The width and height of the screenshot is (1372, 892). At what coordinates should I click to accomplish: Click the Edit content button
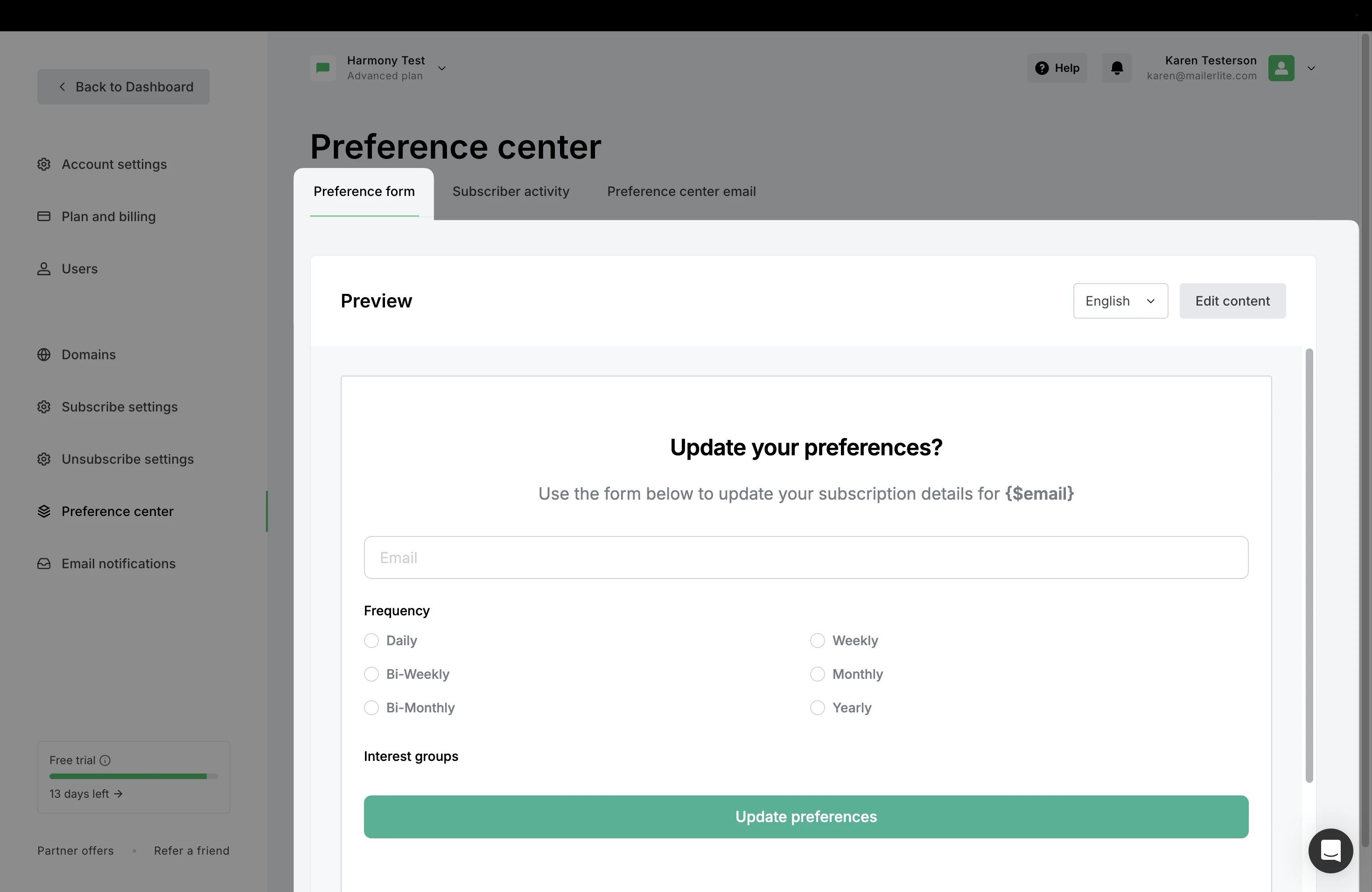tap(1232, 301)
